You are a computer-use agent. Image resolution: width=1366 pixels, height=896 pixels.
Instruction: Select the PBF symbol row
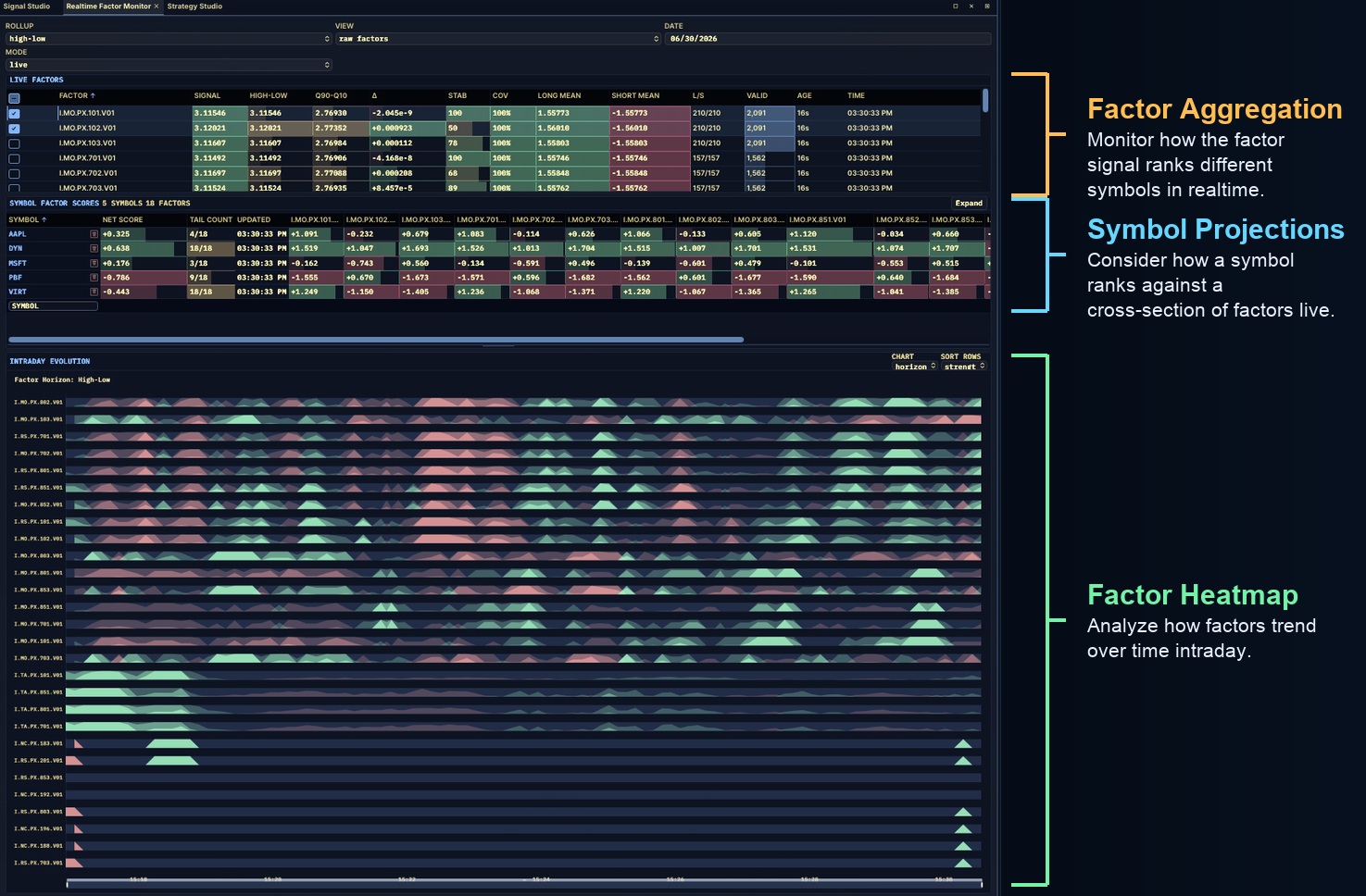pos(497,278)
